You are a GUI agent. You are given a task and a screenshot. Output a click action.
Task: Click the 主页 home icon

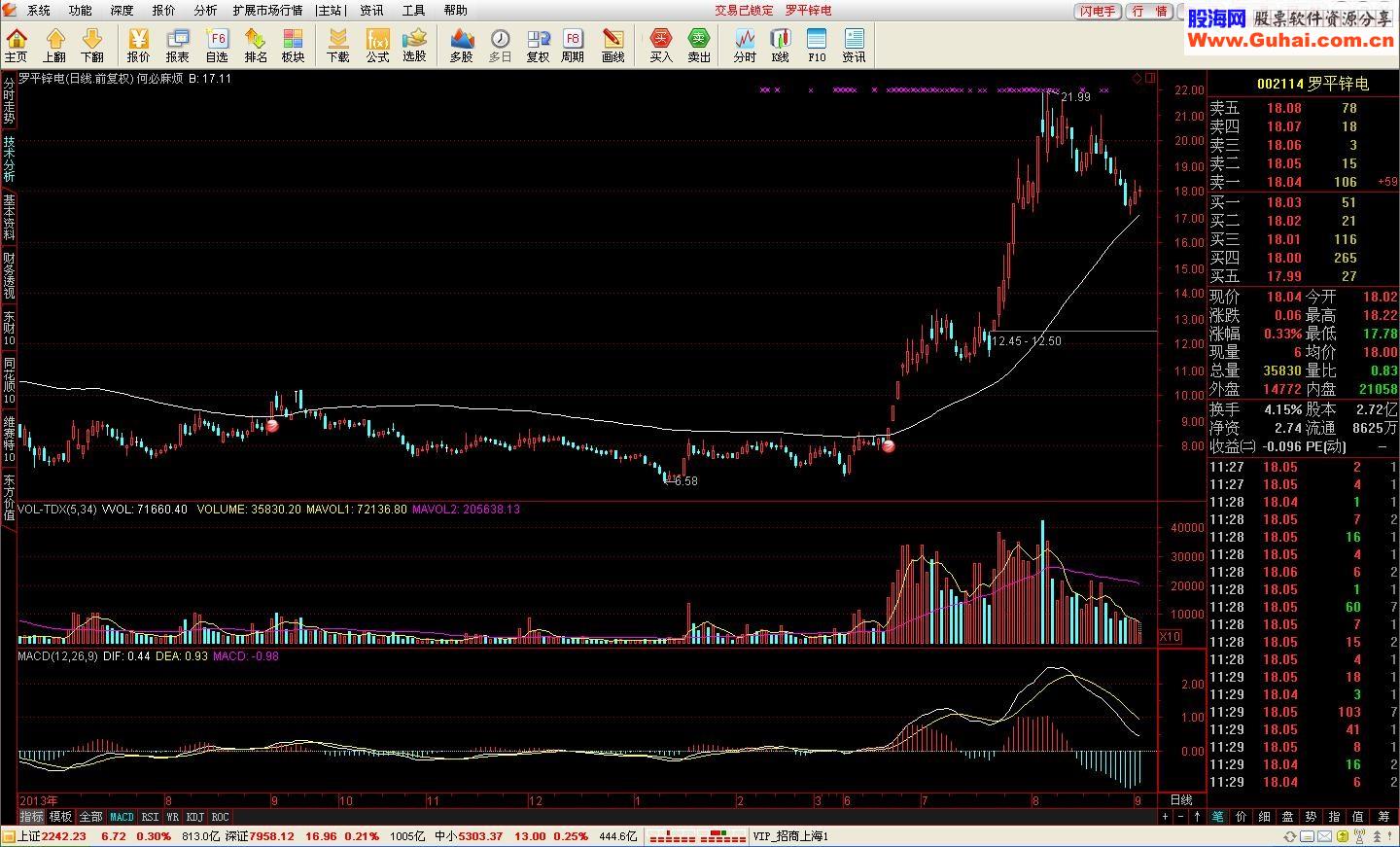point(17,46)
